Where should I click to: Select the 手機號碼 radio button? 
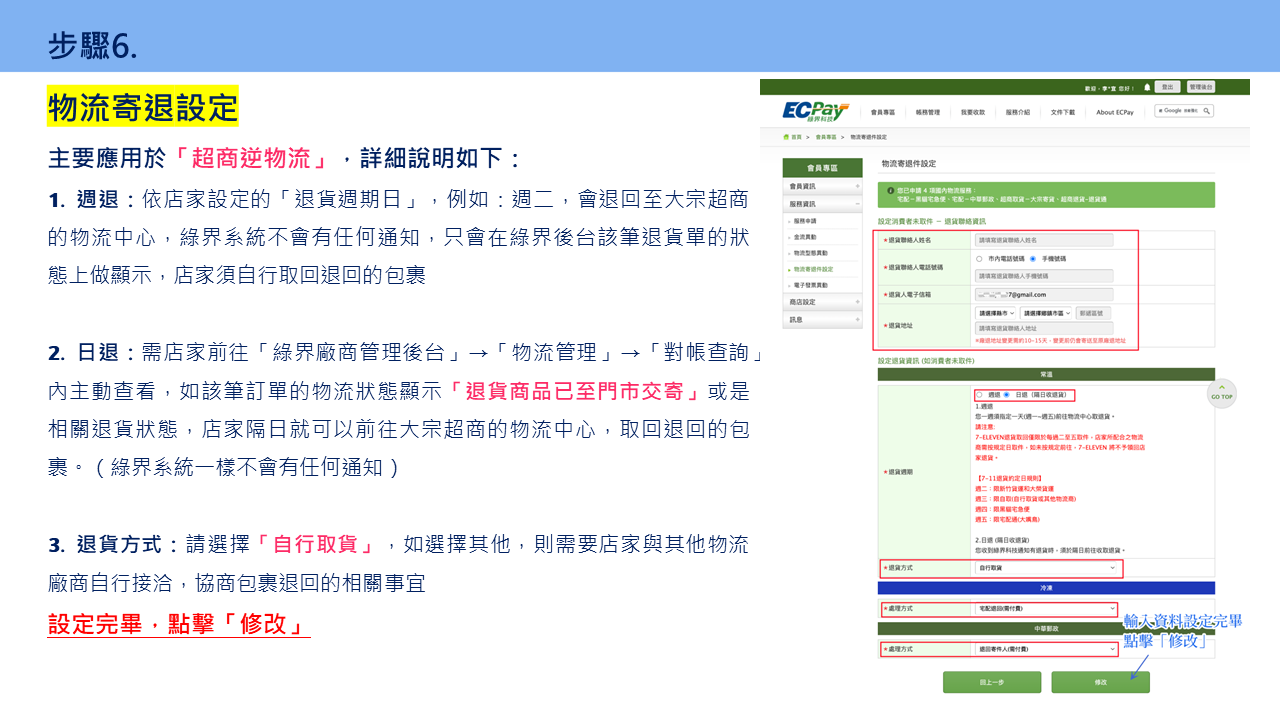pyautogui.click(x=1032, y=259)
